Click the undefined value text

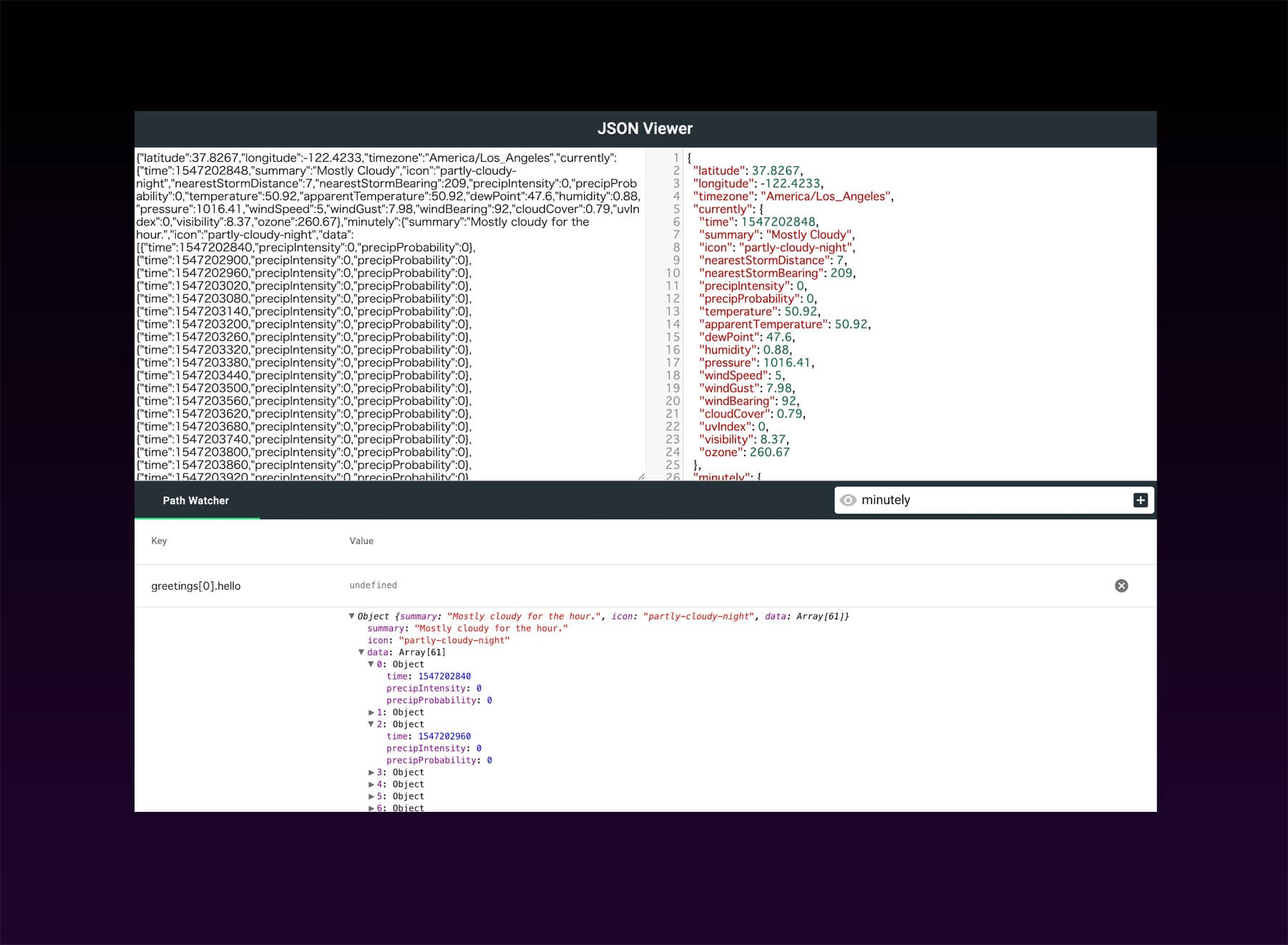373,585
